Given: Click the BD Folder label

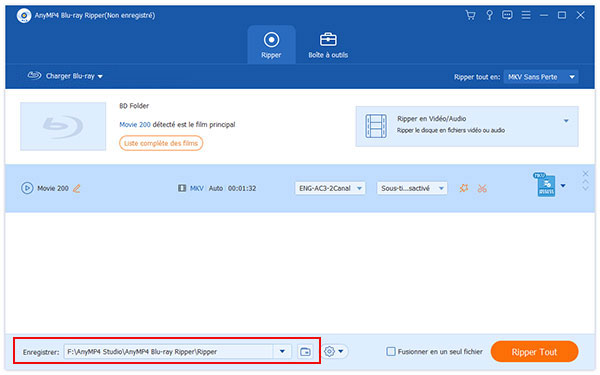Looking at the screenshot, I should [134, 106].
